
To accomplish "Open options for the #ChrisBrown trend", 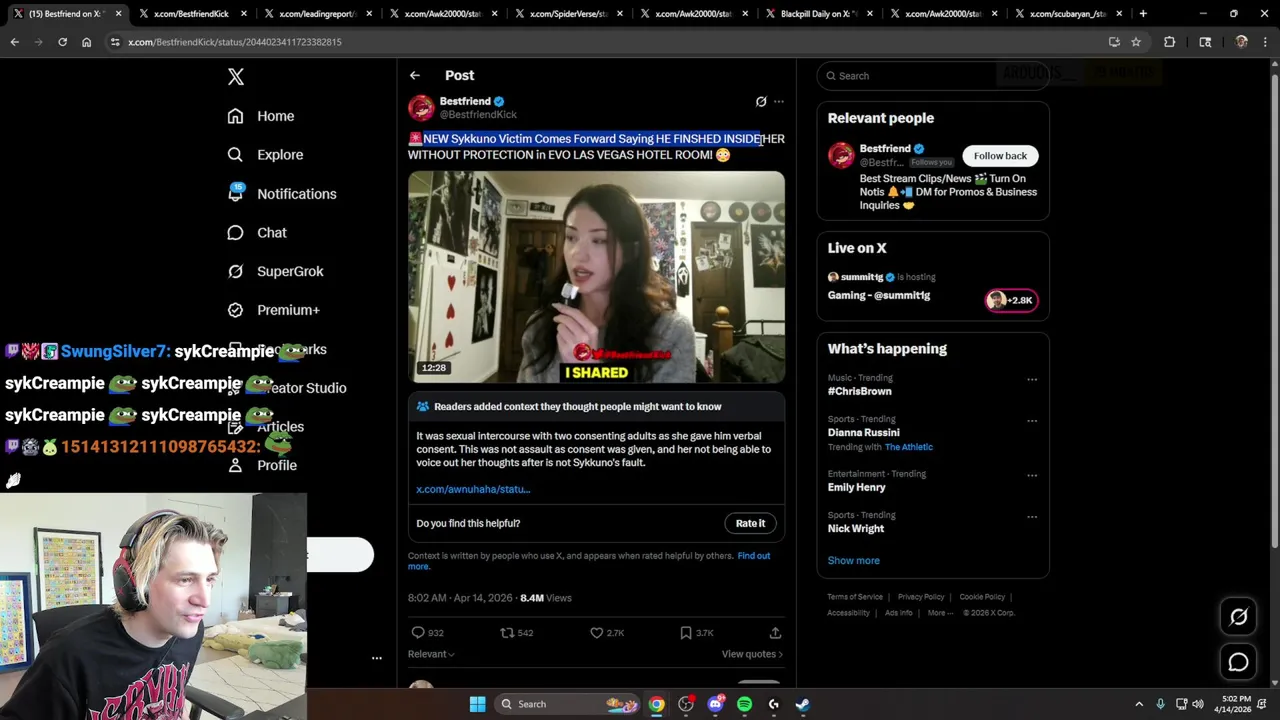I will tap(1032, 379).
